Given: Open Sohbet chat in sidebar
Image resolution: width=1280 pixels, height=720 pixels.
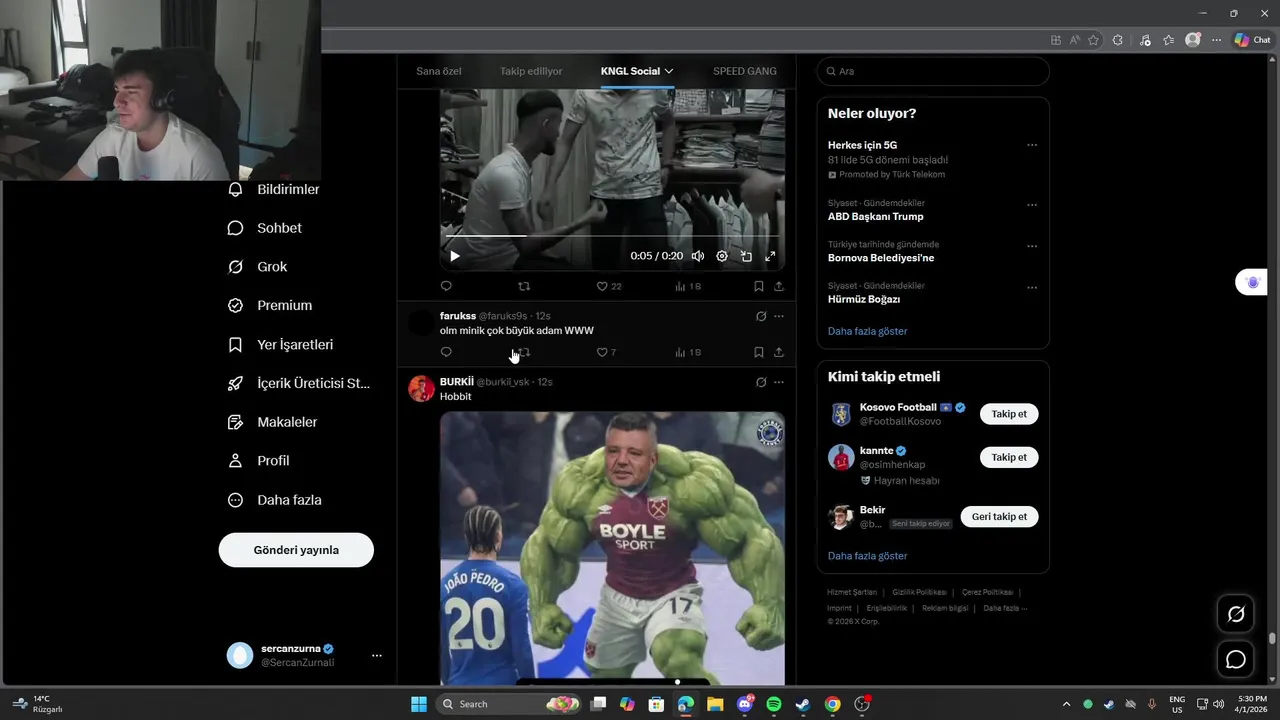Looking at the screenshot, I should 265,228.
